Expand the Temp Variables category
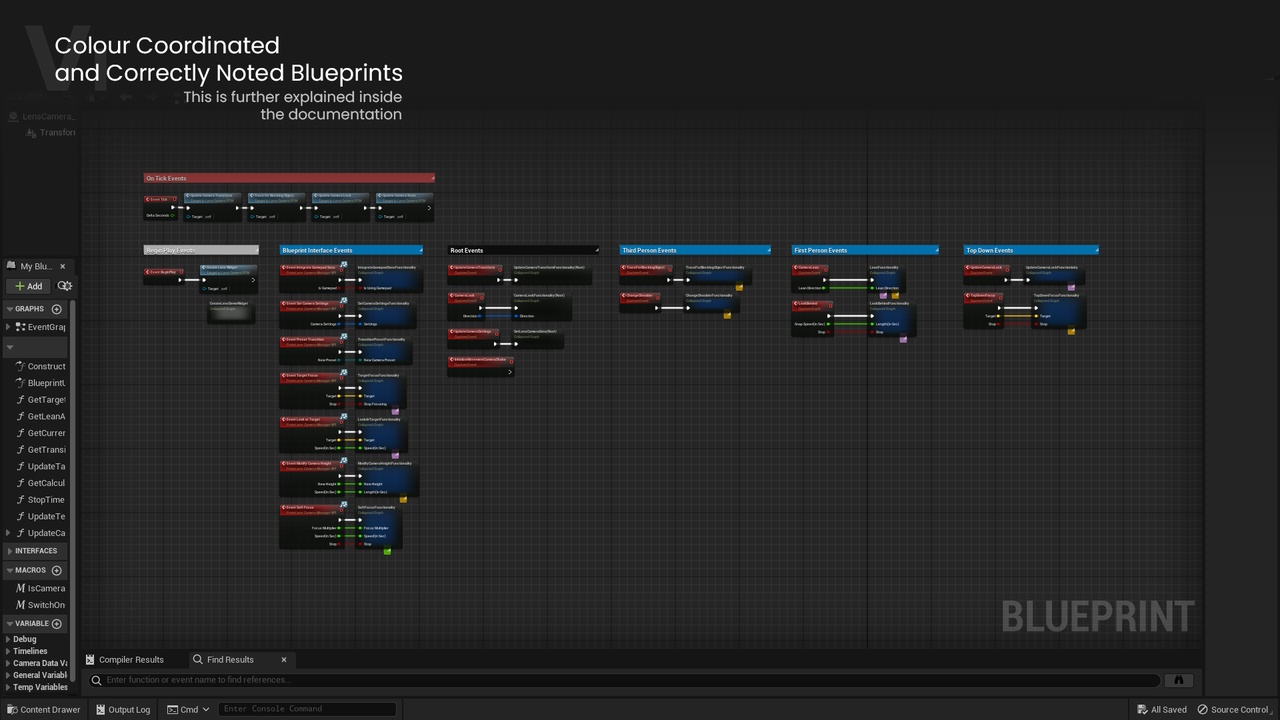Viewport: 1280px width, 720px height. (x=8, y=687)
